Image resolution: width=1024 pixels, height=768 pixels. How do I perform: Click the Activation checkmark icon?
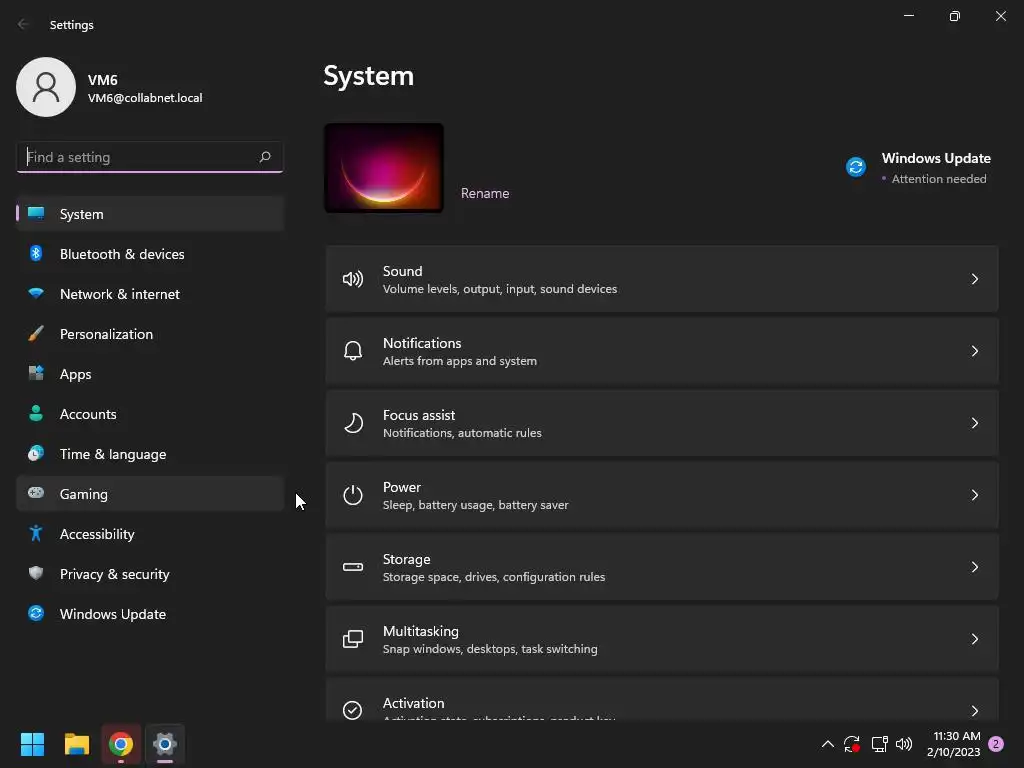353,710
